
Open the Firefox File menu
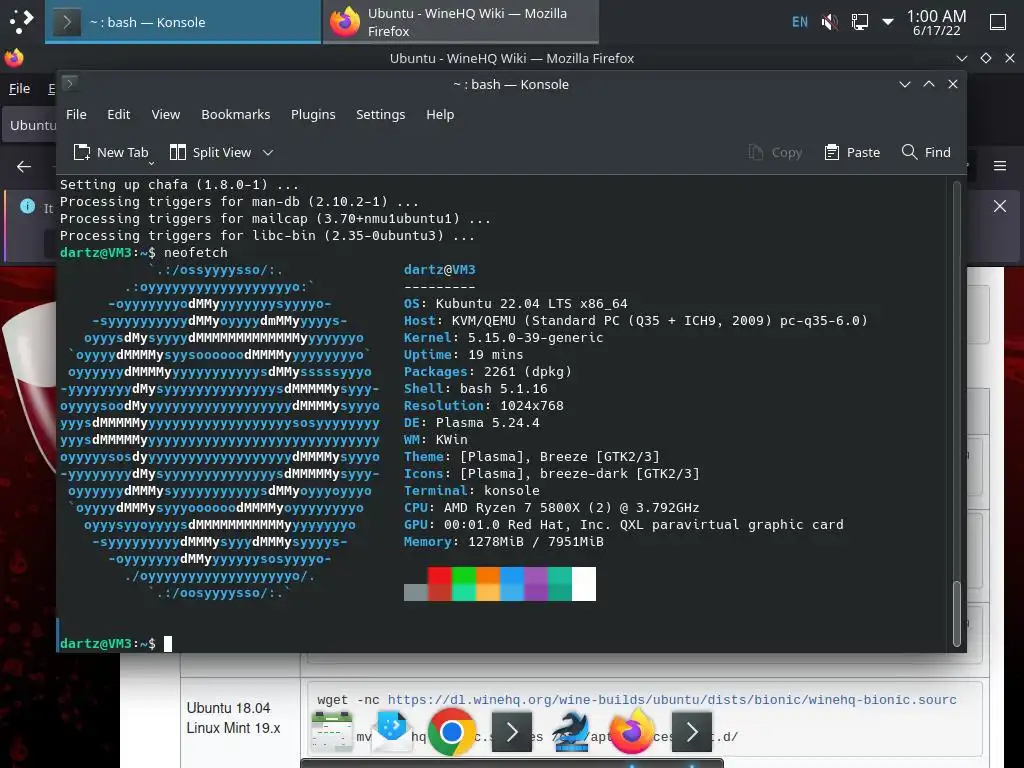(19, 88)
